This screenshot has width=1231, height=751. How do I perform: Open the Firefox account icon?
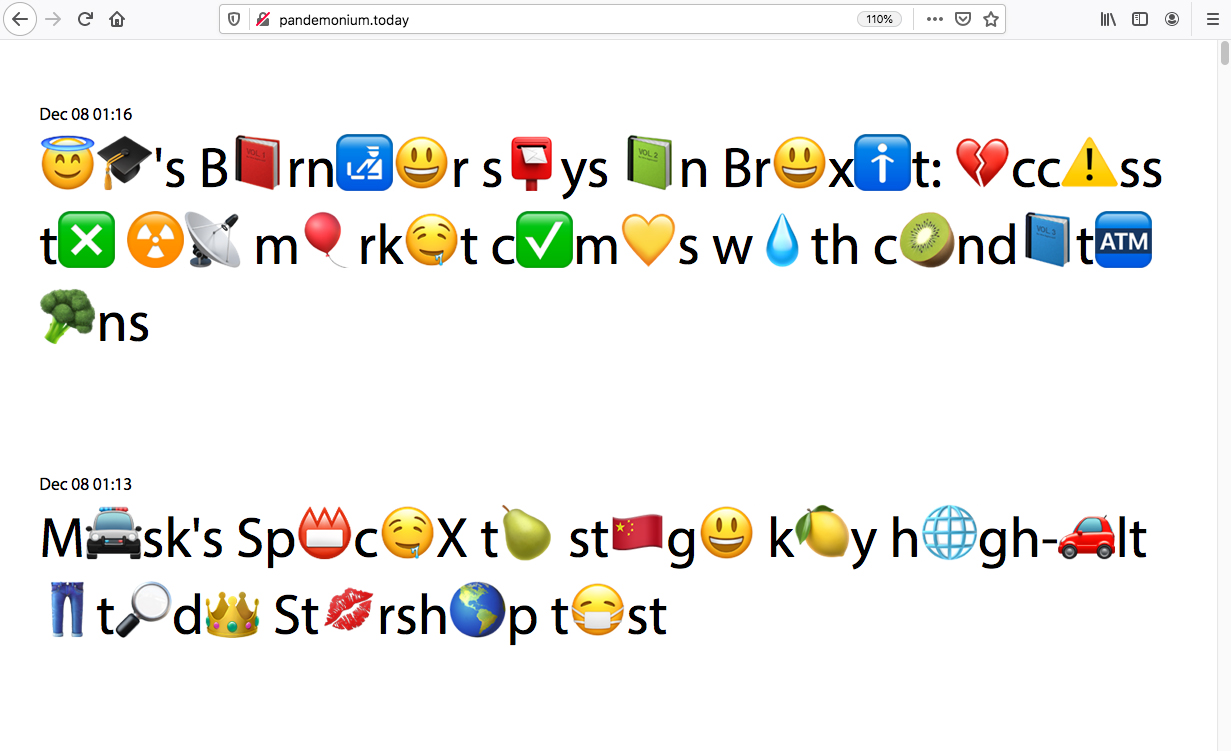(x=1172, y=19)
